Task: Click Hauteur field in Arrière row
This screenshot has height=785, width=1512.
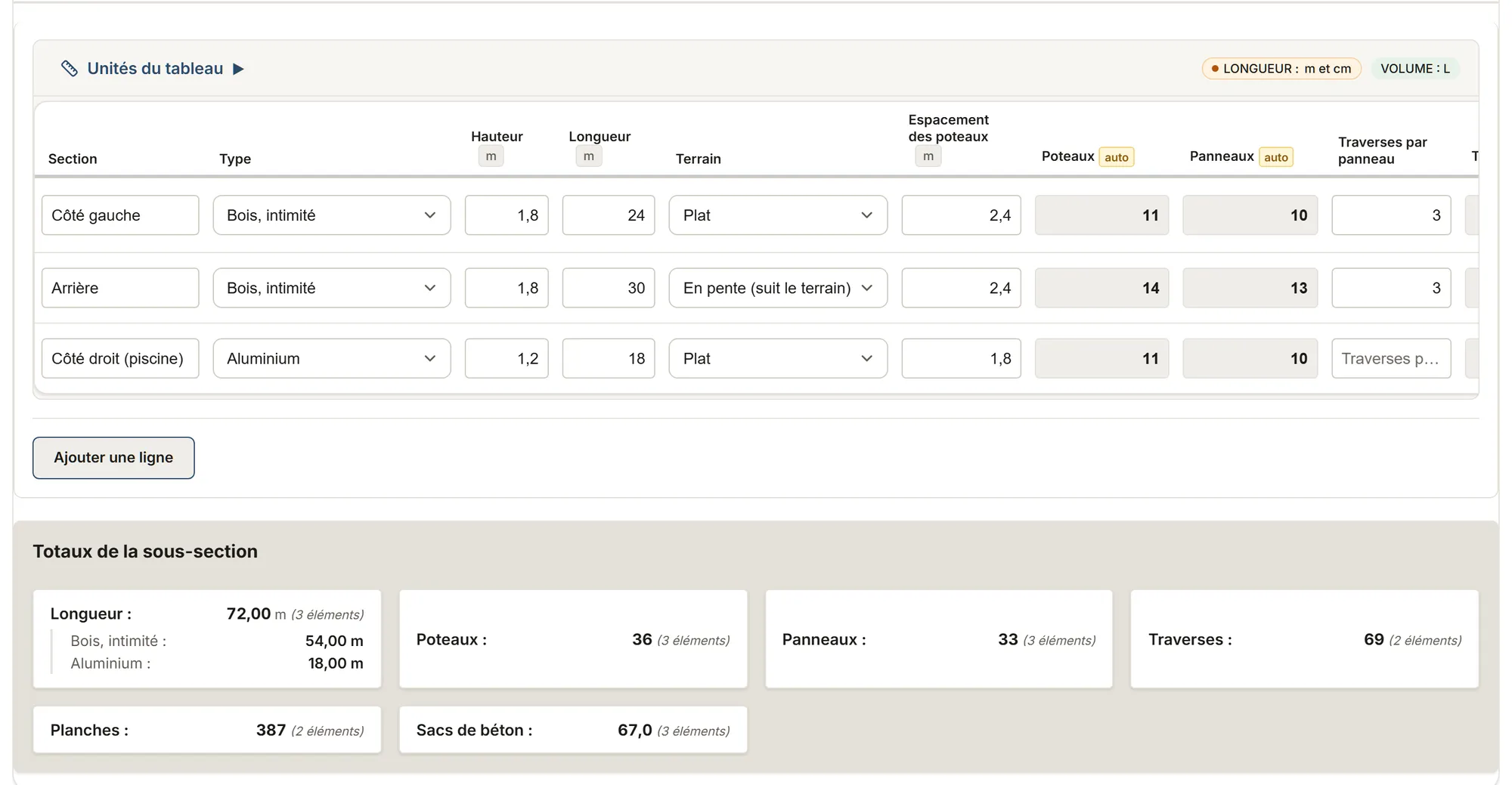Action: tap(507, 288)
